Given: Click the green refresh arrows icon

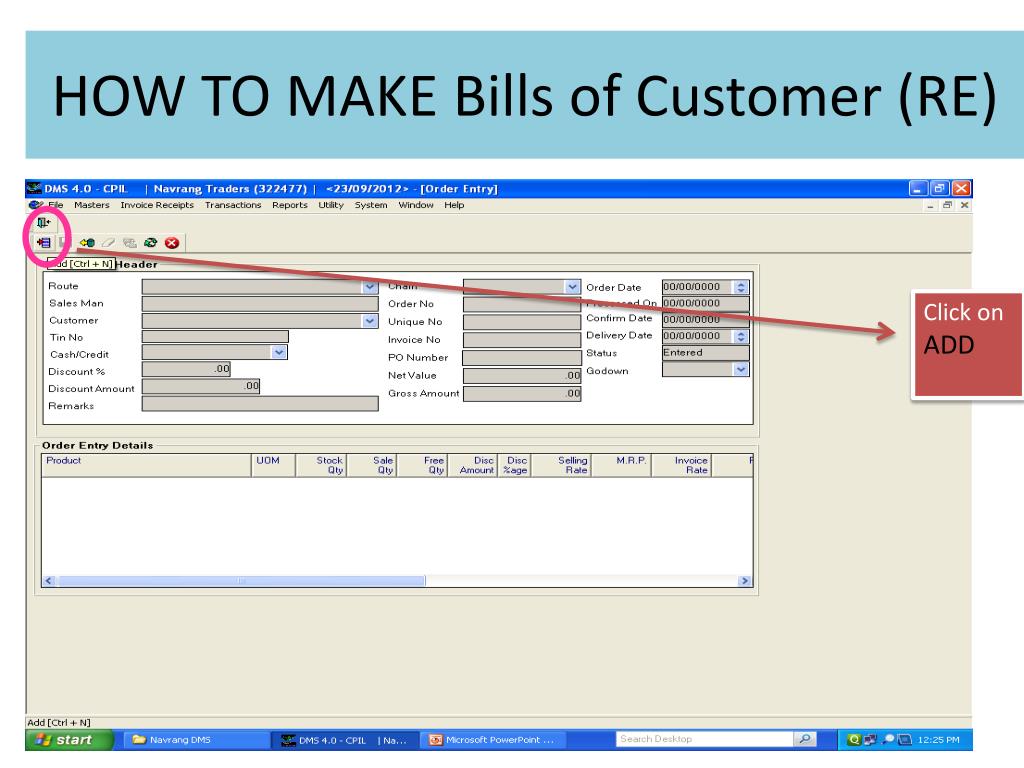Looking at the screenshot, I should coord(151,243).
